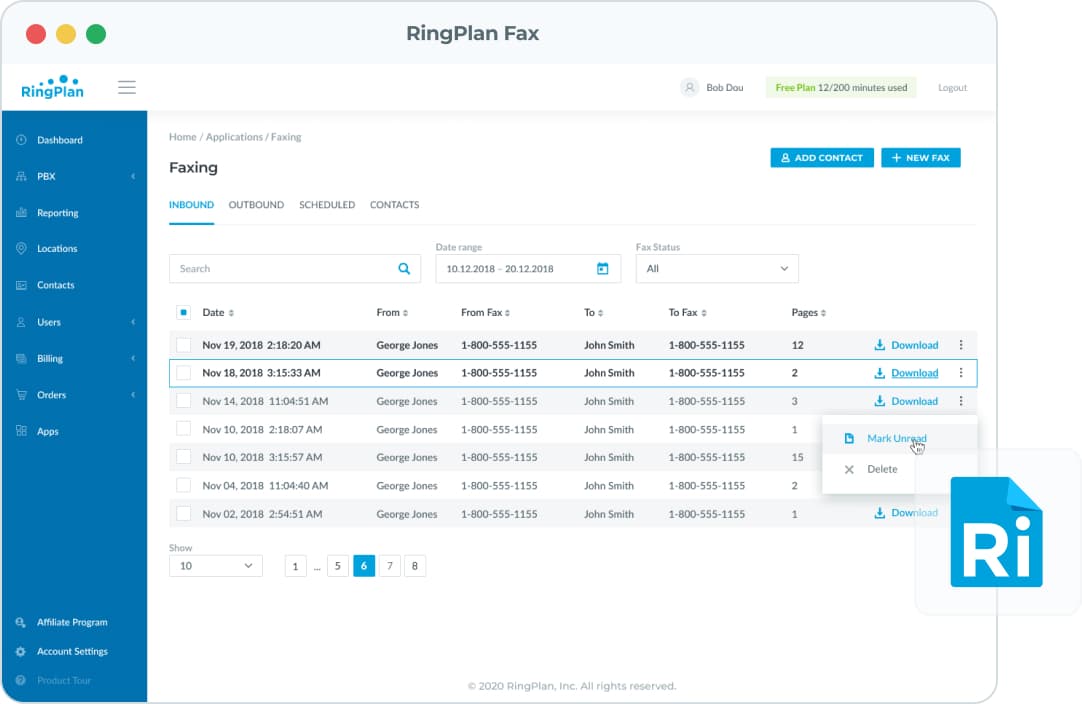1082x704 pixels.
Task: Check the Nov 18, 2018 3:15:33 AM row
Action: [184, 373]
